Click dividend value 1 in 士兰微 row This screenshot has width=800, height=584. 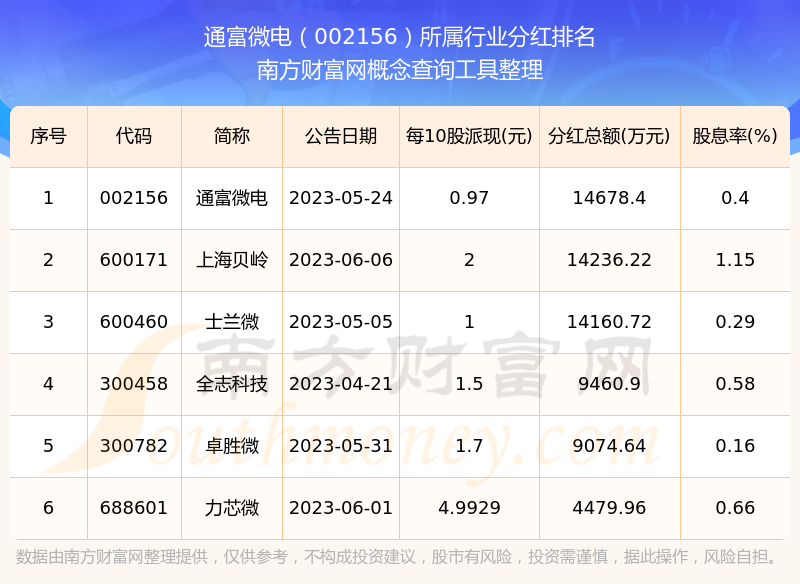click(x=469, y=322)
